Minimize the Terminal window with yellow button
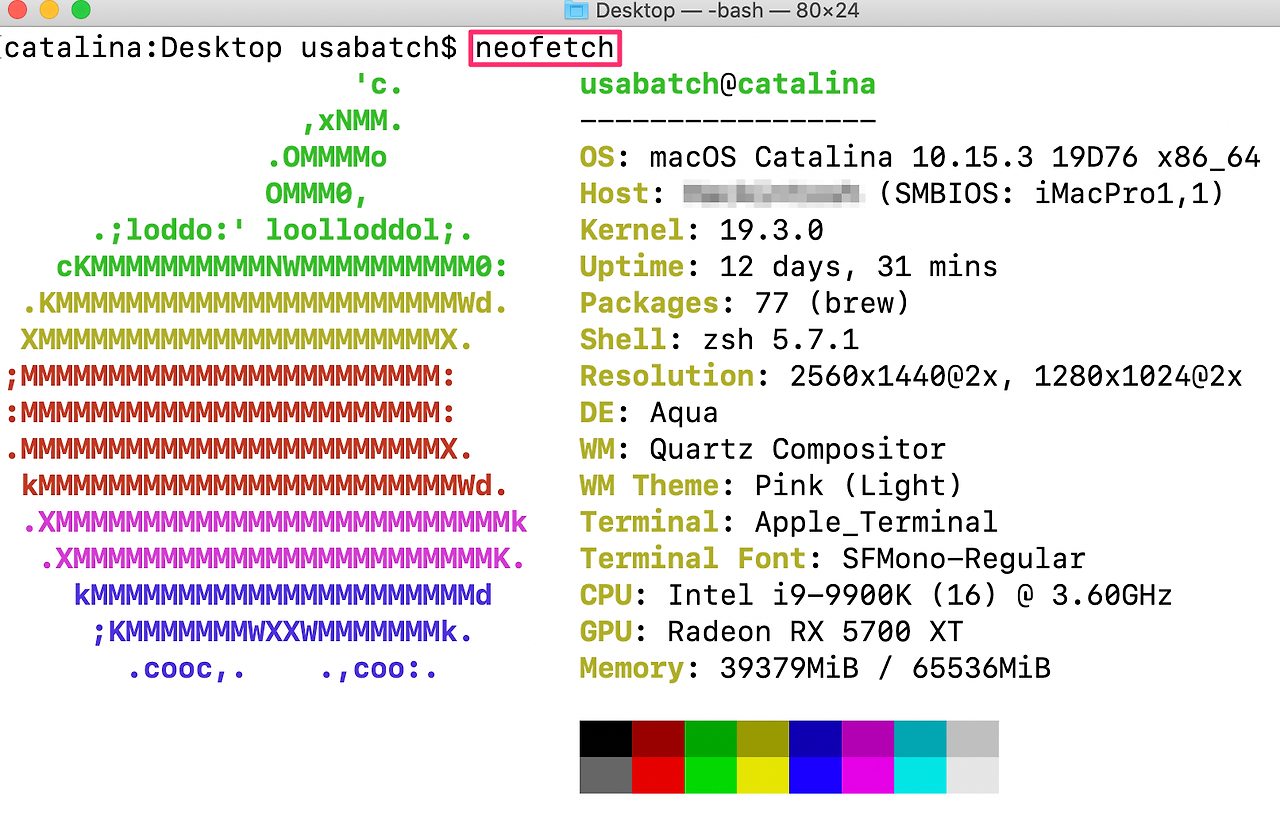Viewport: 1280px width, 819px height. tap(47, 10)
